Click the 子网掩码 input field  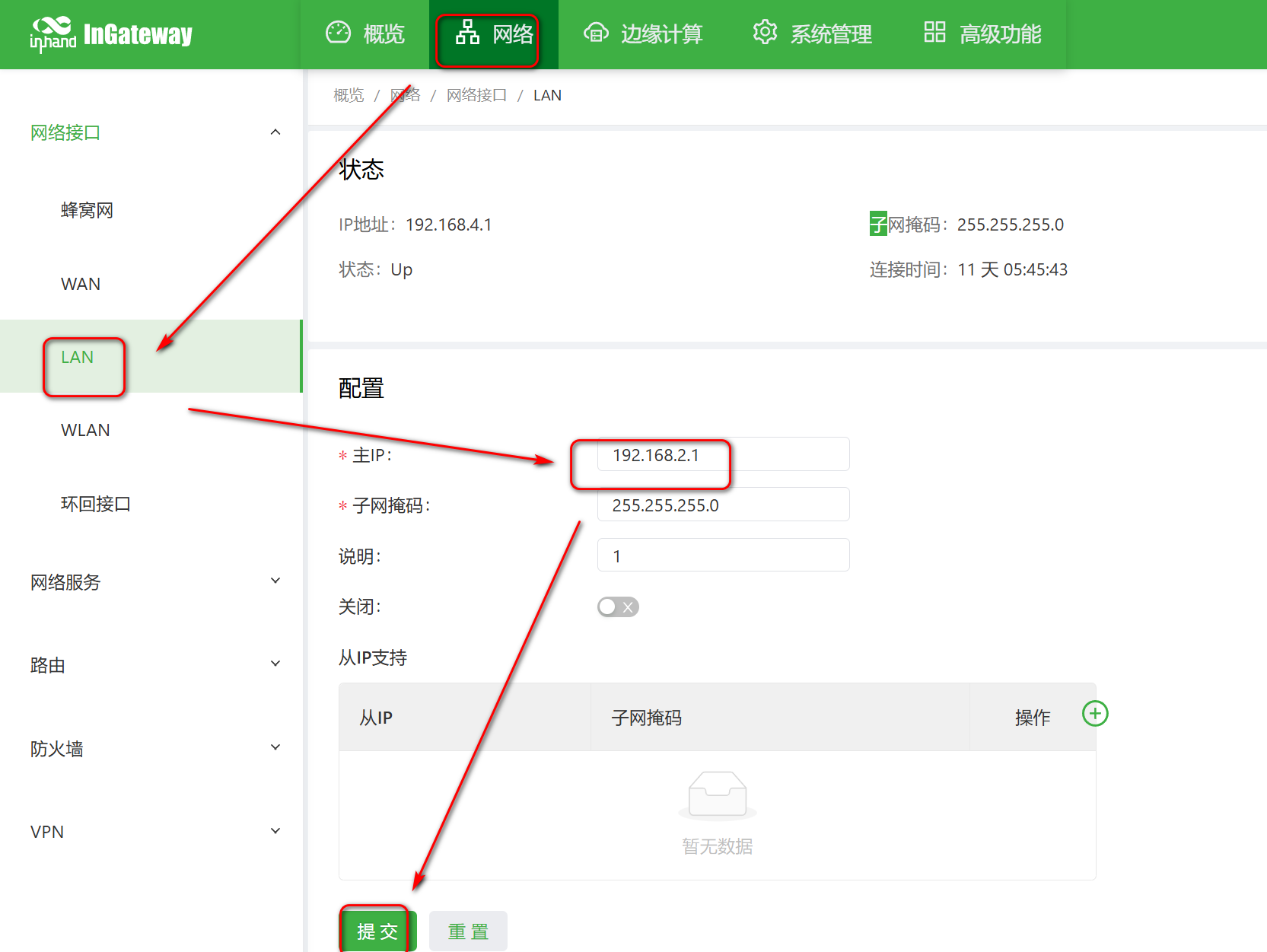click(723, 505)
